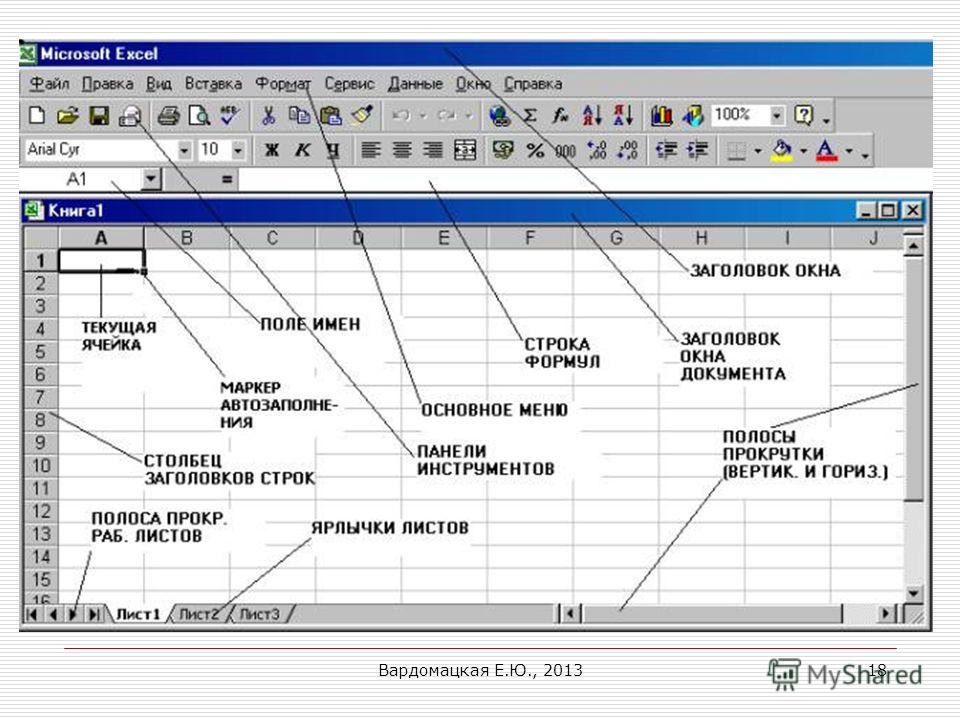This screenshot has height=720, width=960.
Task: Go to last sheet tab scroll button
Action: pos(94,614)
